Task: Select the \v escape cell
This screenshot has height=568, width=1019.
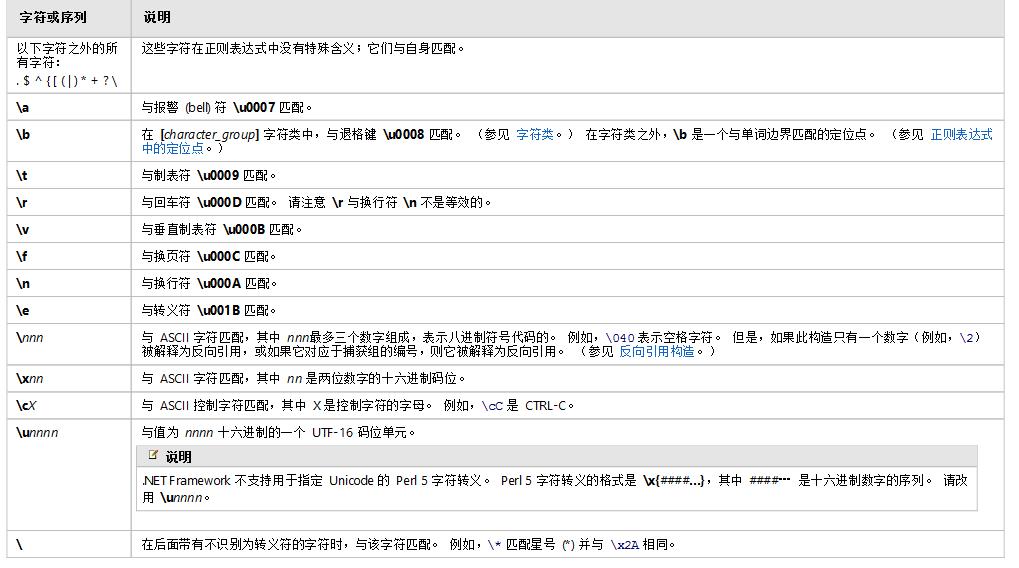Action: click(x=69, y=229)
